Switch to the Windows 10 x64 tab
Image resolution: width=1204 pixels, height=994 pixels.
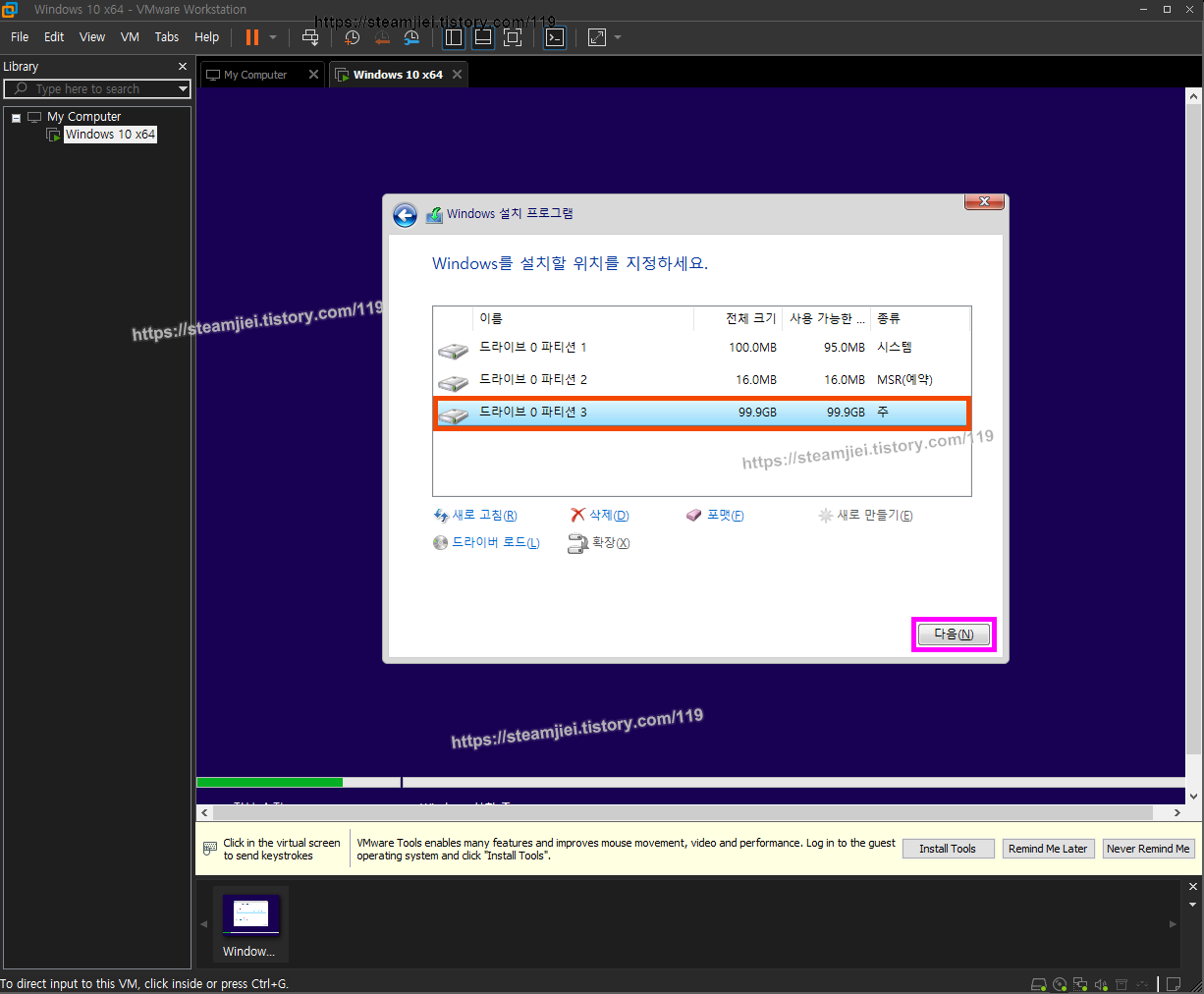click(397, 75)
